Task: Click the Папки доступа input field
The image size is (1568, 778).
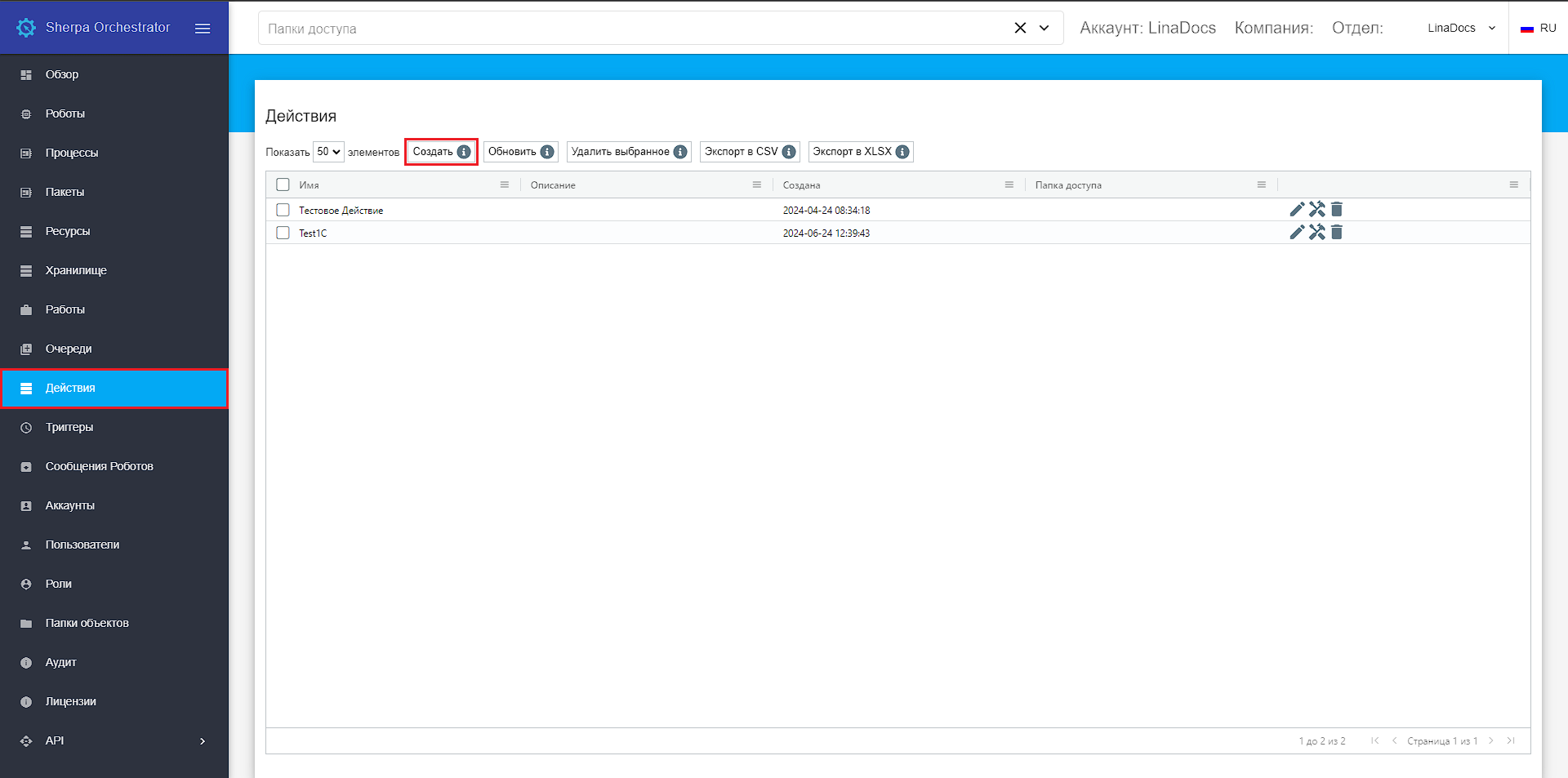Action: pos(629,29)
